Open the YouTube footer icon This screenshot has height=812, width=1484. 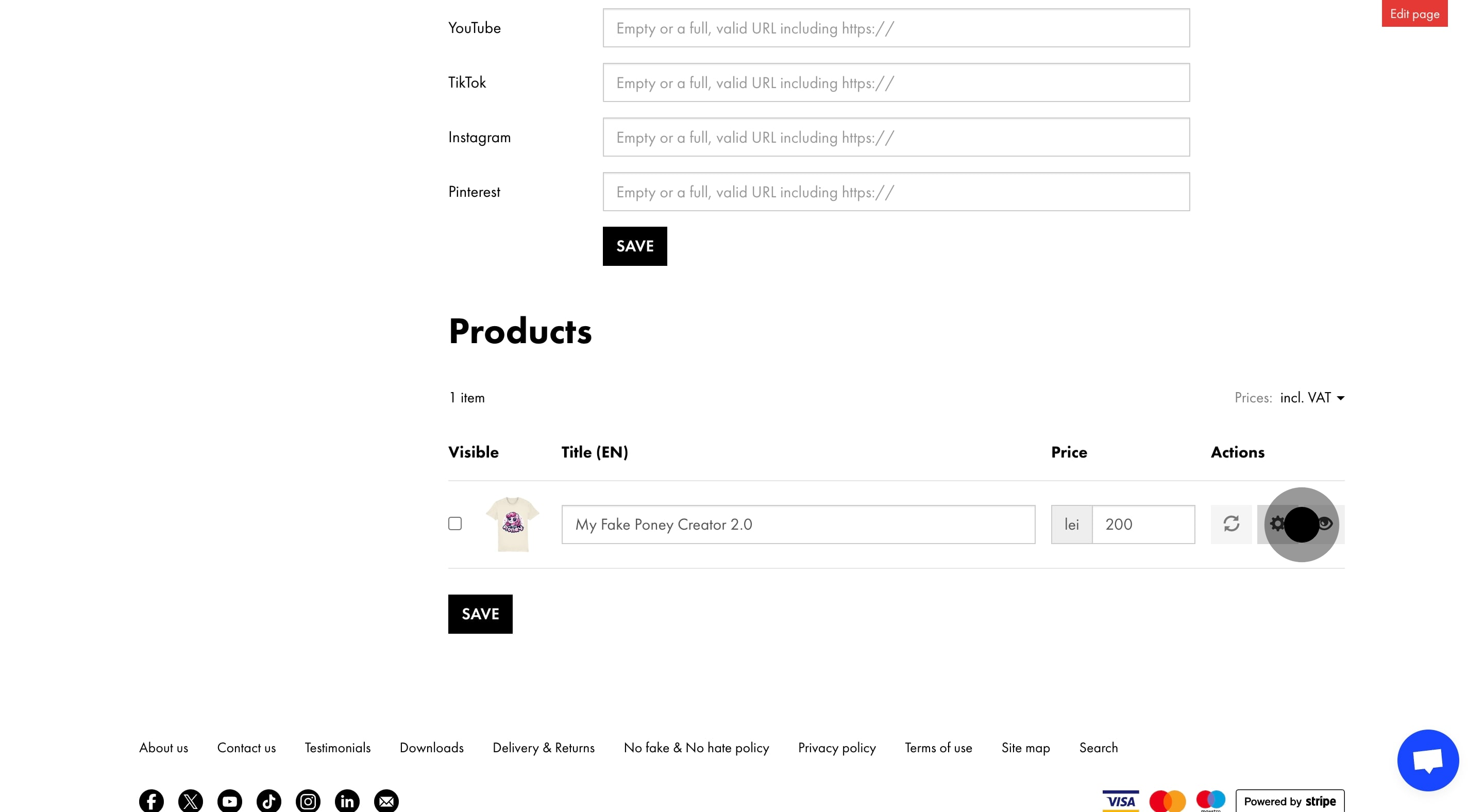[x=229, y=801]
